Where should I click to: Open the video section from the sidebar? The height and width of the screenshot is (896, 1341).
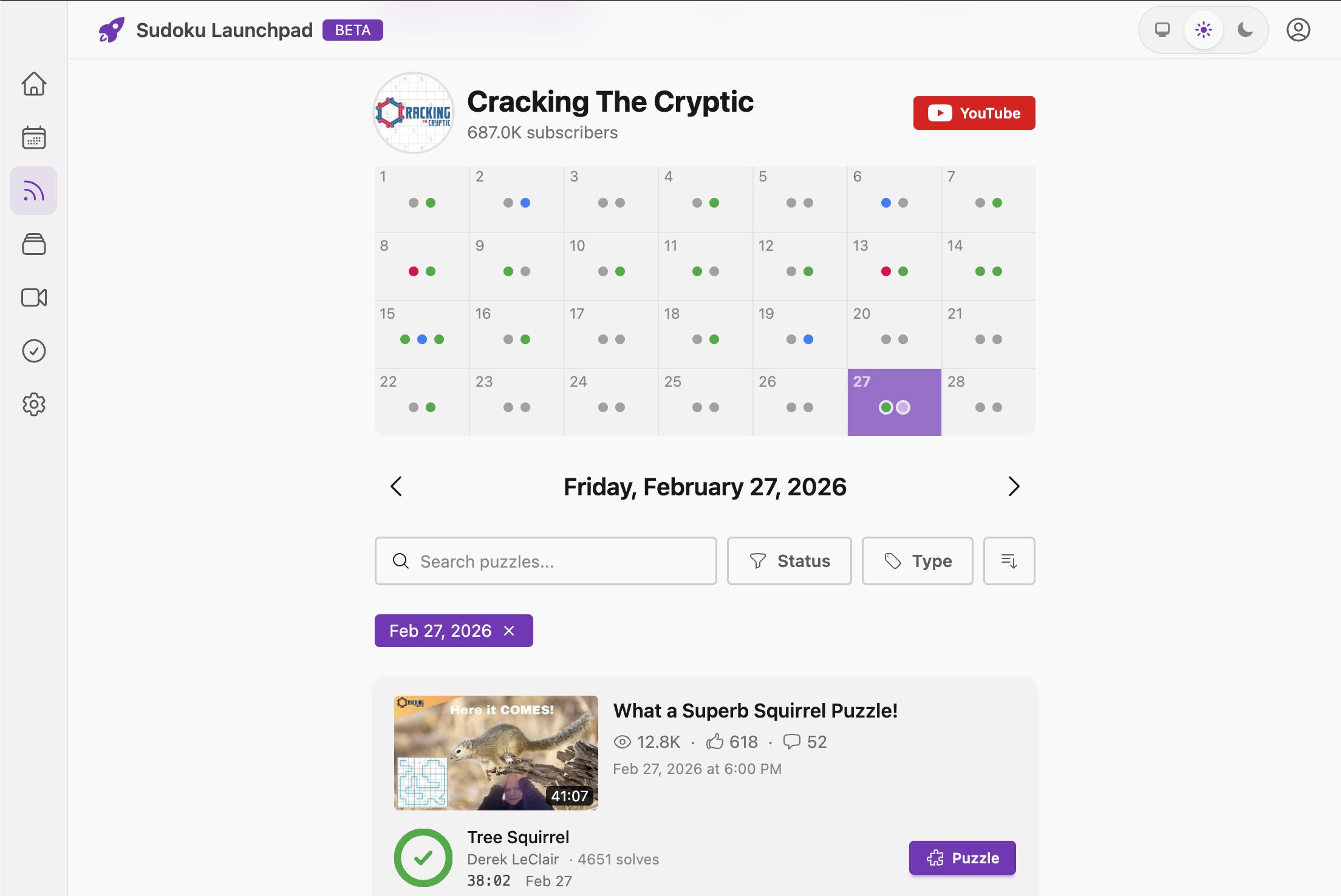tap(33, 297)
